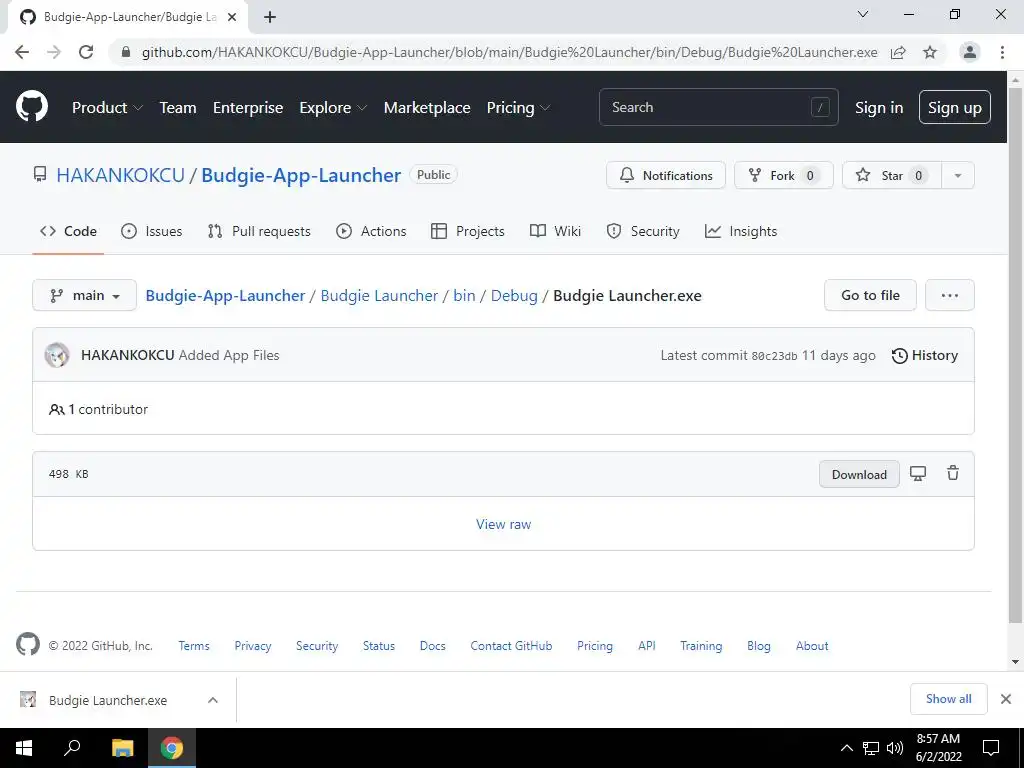
Task: Open the Actions tab
Action: tap(371, 231)
